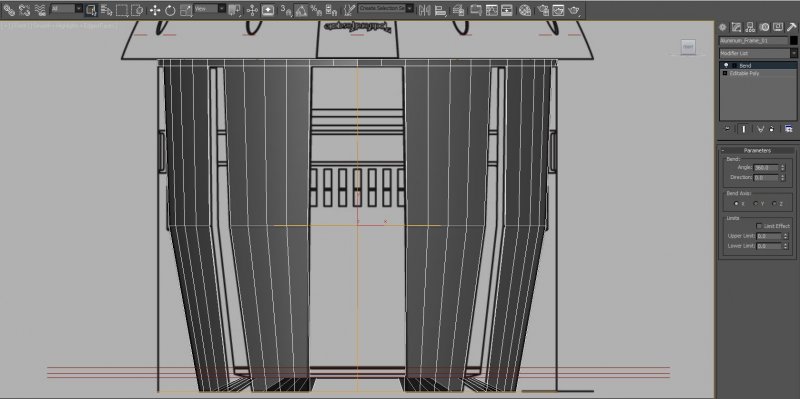Viewport: 800px width, 399px height.
Task: Open the Material Editor icon
Action: click(525, 10)
